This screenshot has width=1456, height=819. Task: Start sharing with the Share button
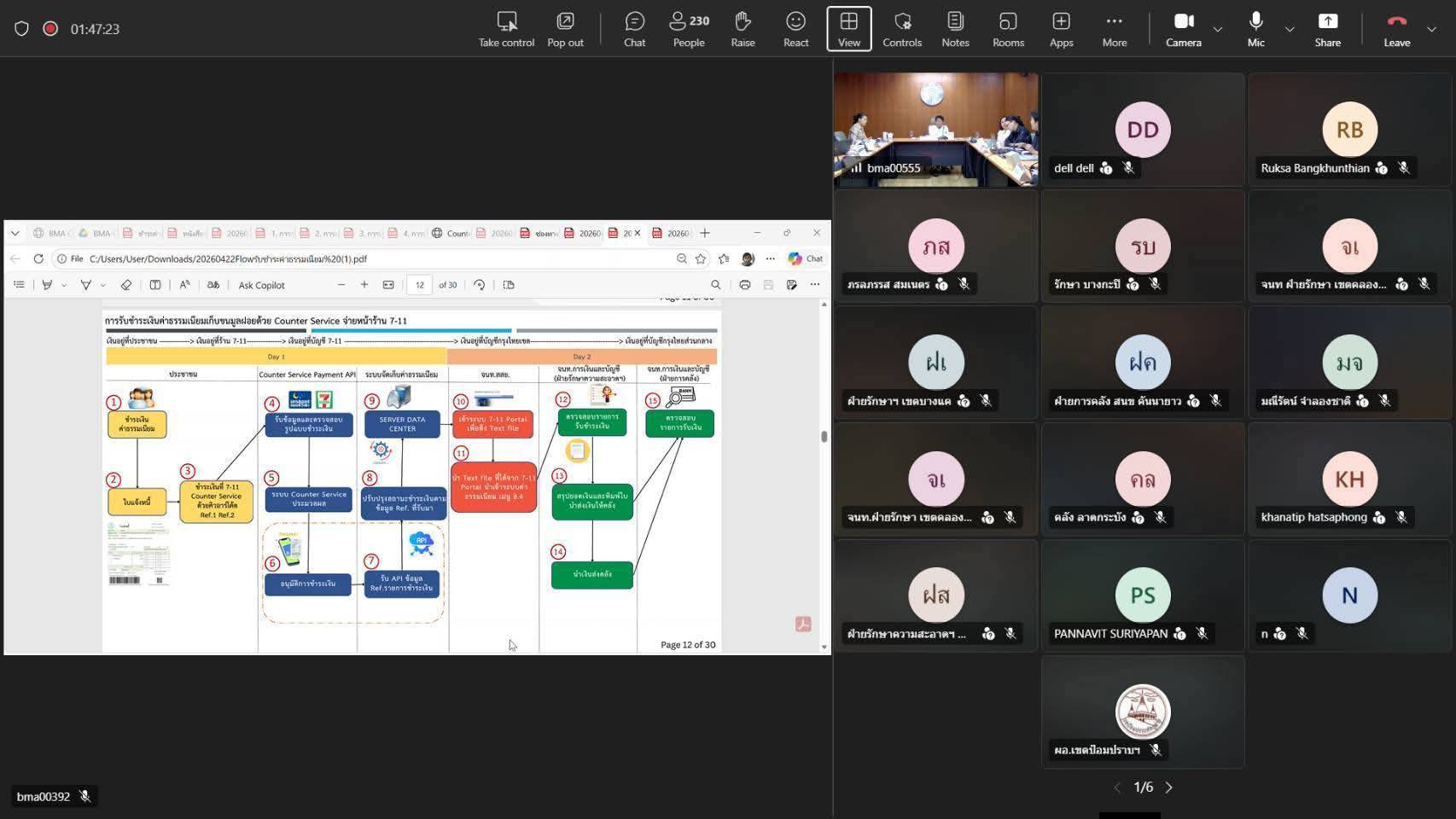coord(1327,29)
